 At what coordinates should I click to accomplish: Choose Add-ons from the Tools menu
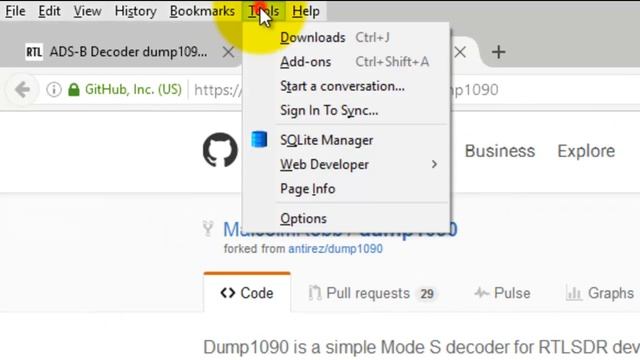[x=347, y=62]
